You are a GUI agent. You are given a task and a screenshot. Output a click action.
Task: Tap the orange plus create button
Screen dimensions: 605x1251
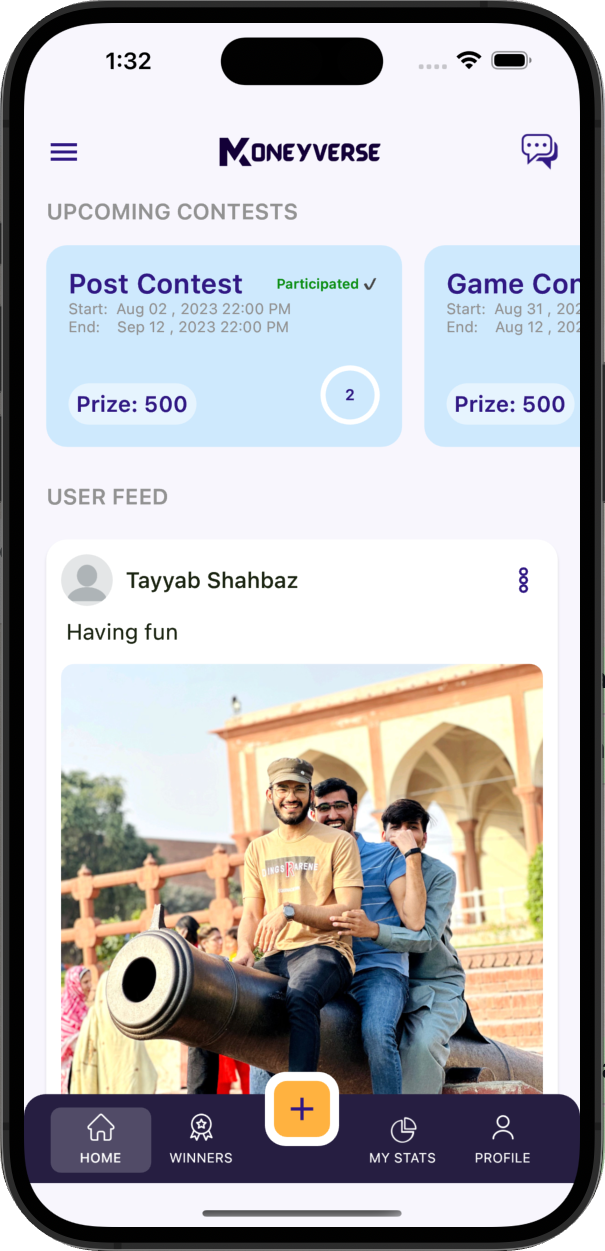(x=302, y=1109)
